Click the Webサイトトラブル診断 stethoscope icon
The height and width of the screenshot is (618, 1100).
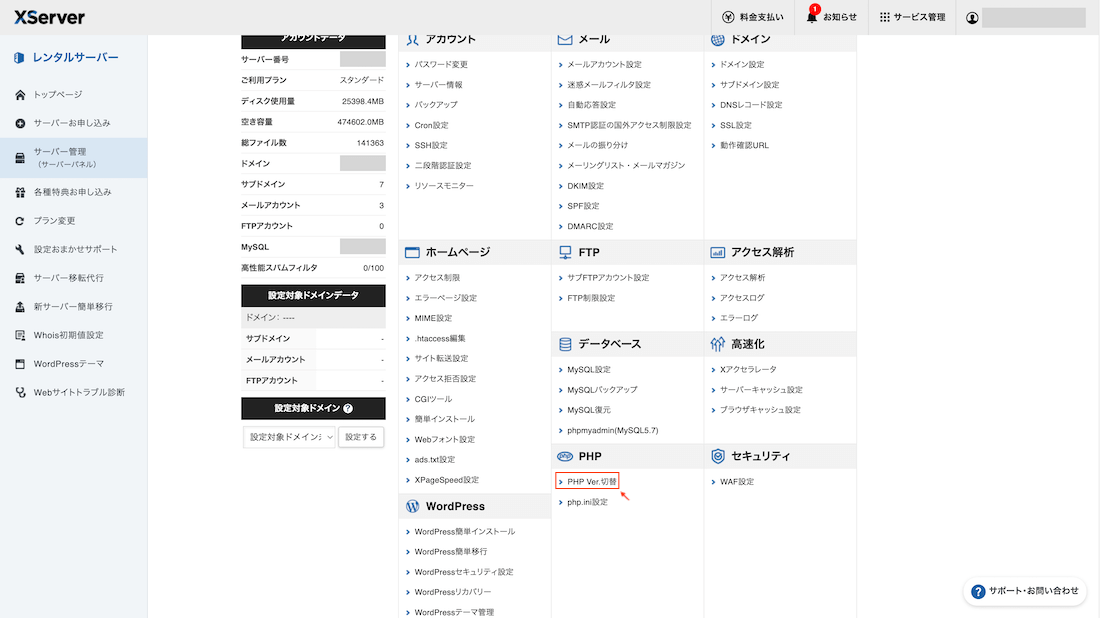[20, 393]
